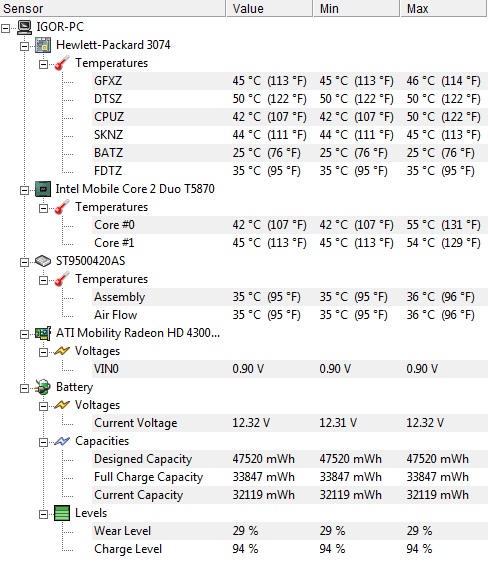Select the Designed Capacity row

290,459
